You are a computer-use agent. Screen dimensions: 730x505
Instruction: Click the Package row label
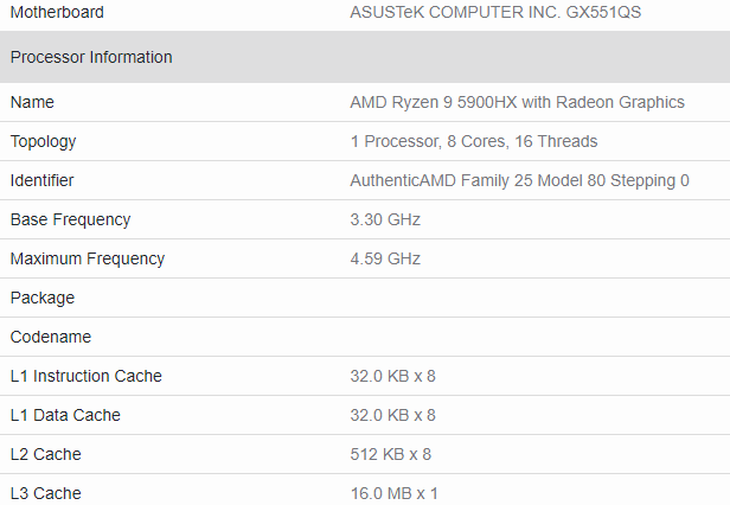42,298
